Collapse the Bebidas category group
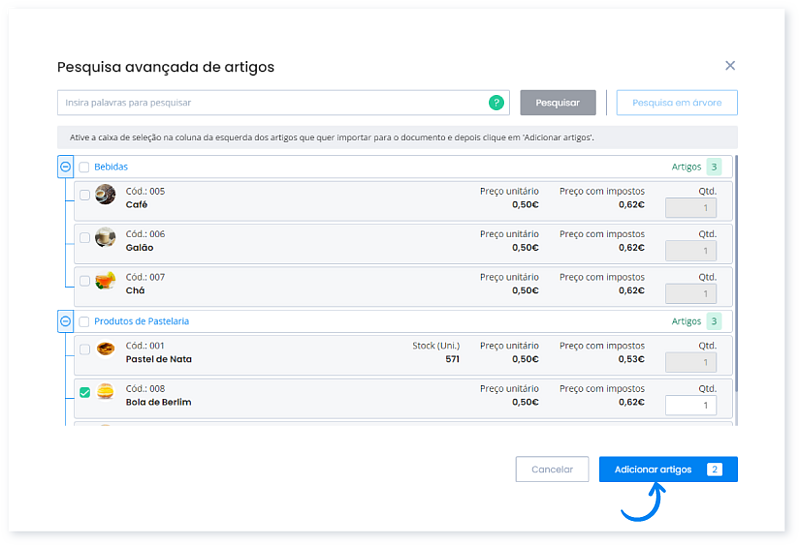This screenshot has width=800, height=546. click(66, 167)
